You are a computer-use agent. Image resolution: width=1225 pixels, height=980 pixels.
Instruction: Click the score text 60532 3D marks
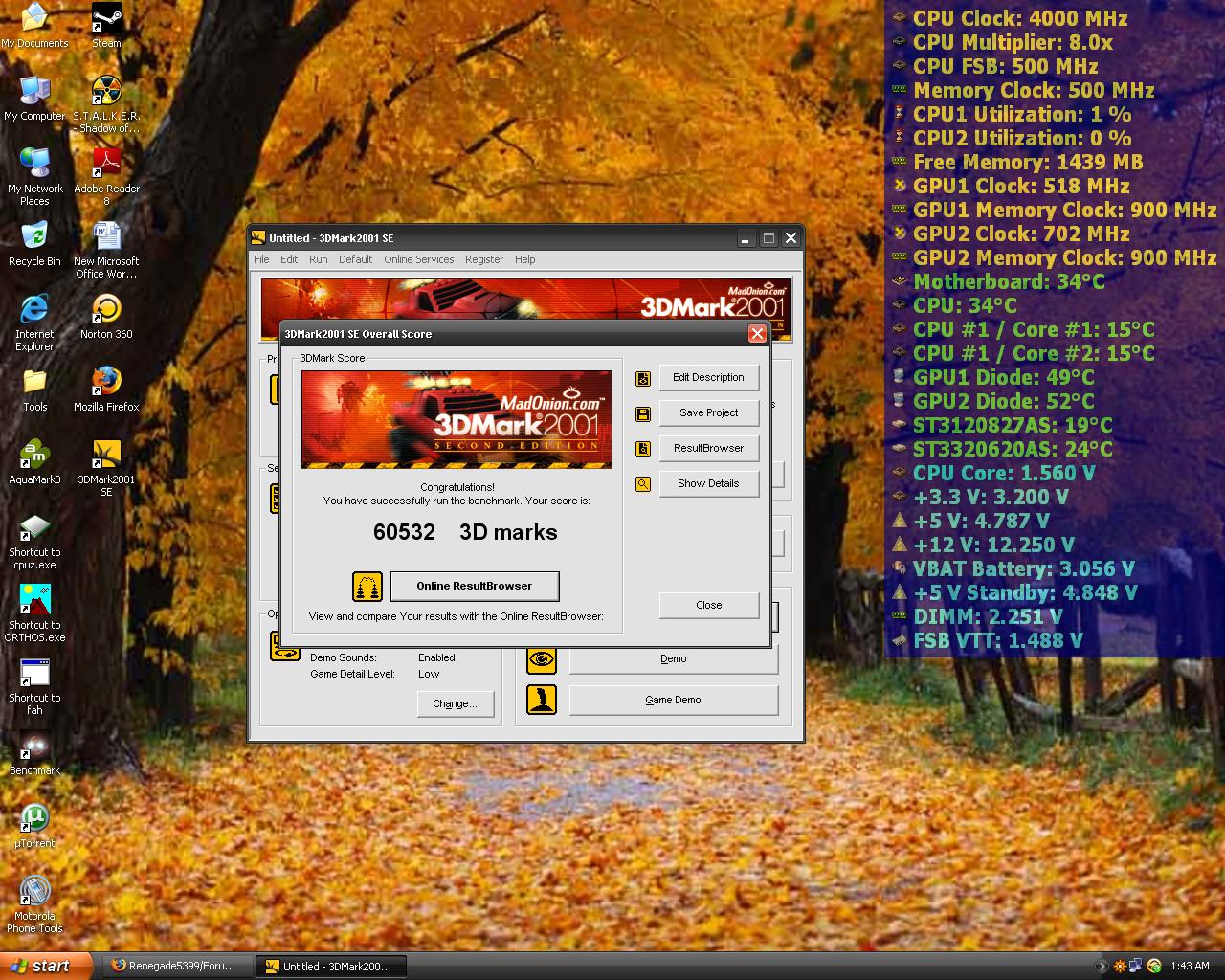click(x=465, y=532)
